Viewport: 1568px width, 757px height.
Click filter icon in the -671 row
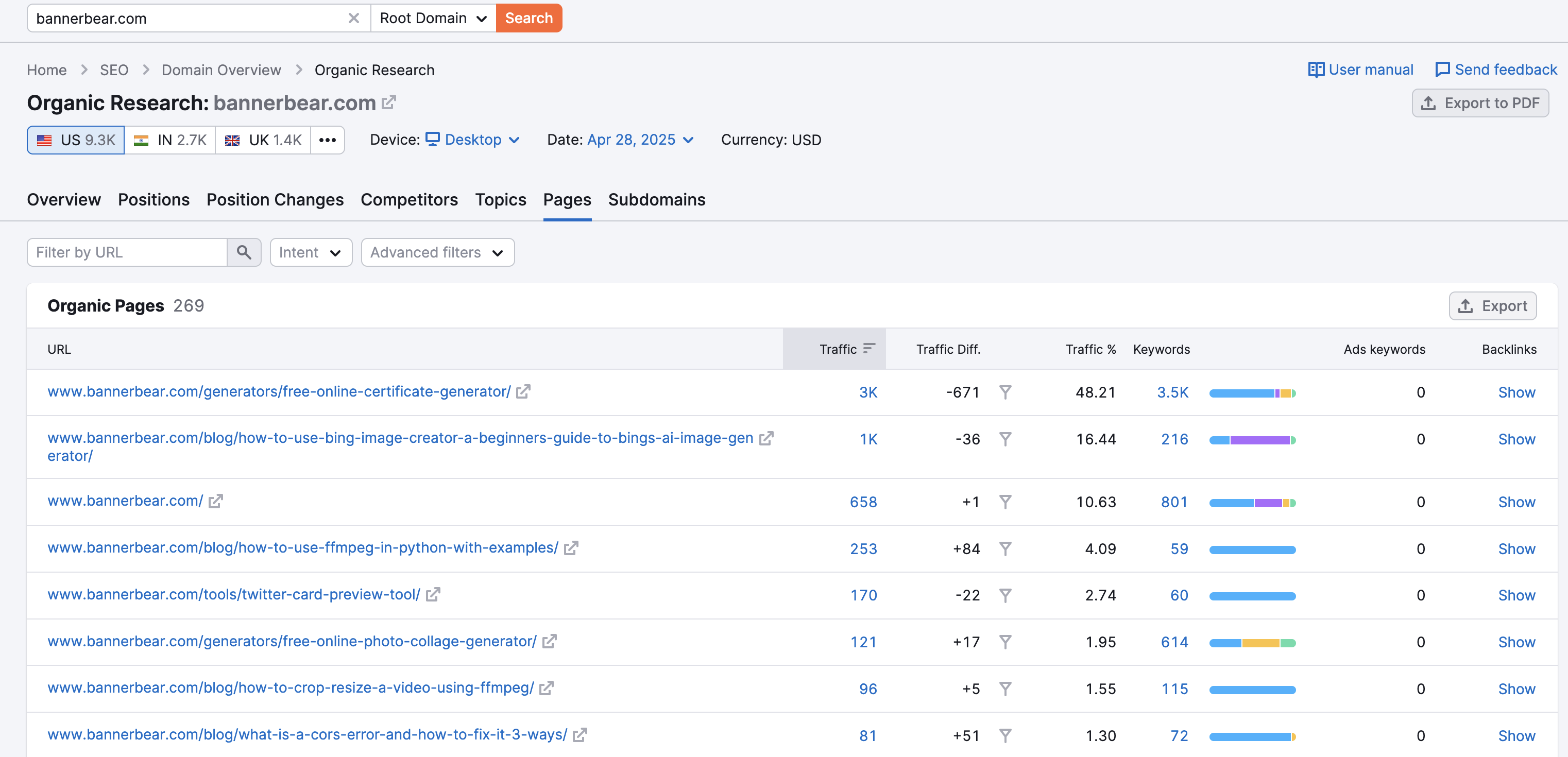pos(1005,392)
